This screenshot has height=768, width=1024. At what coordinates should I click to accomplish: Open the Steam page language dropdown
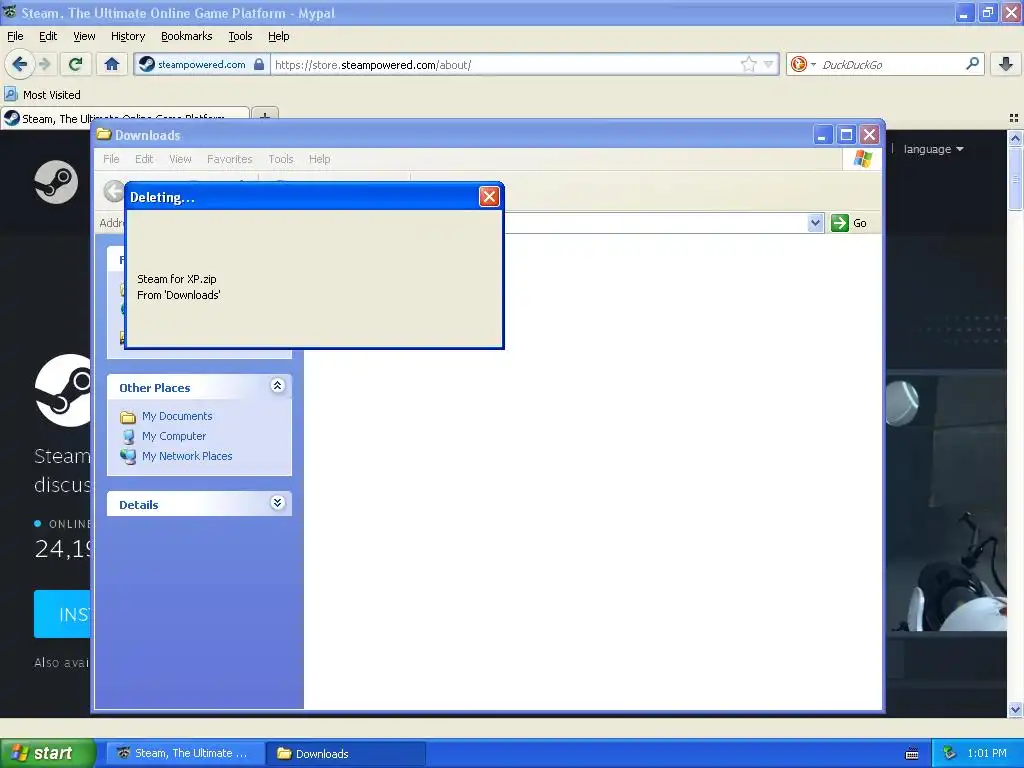933,149
